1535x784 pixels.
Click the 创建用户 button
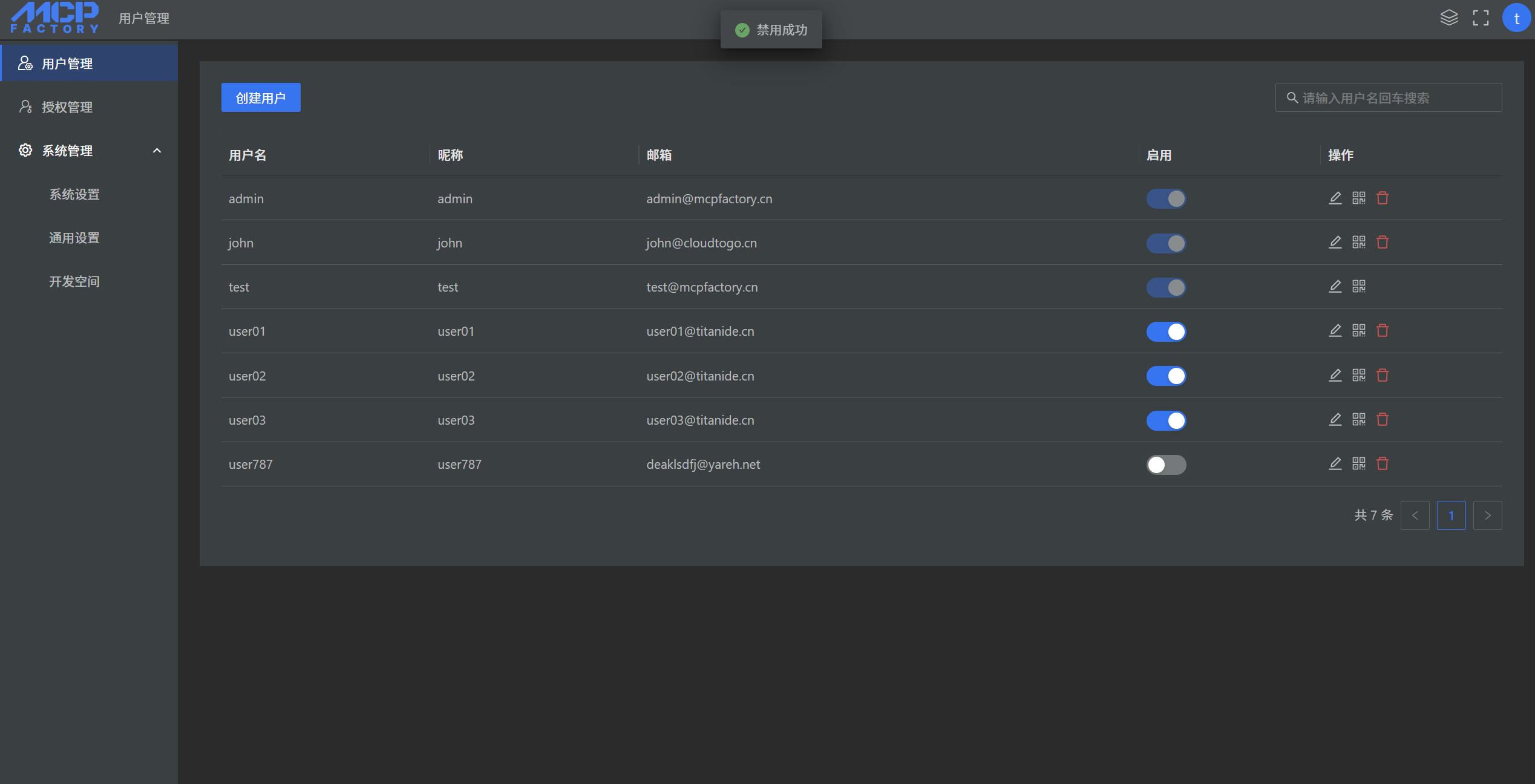261,98
